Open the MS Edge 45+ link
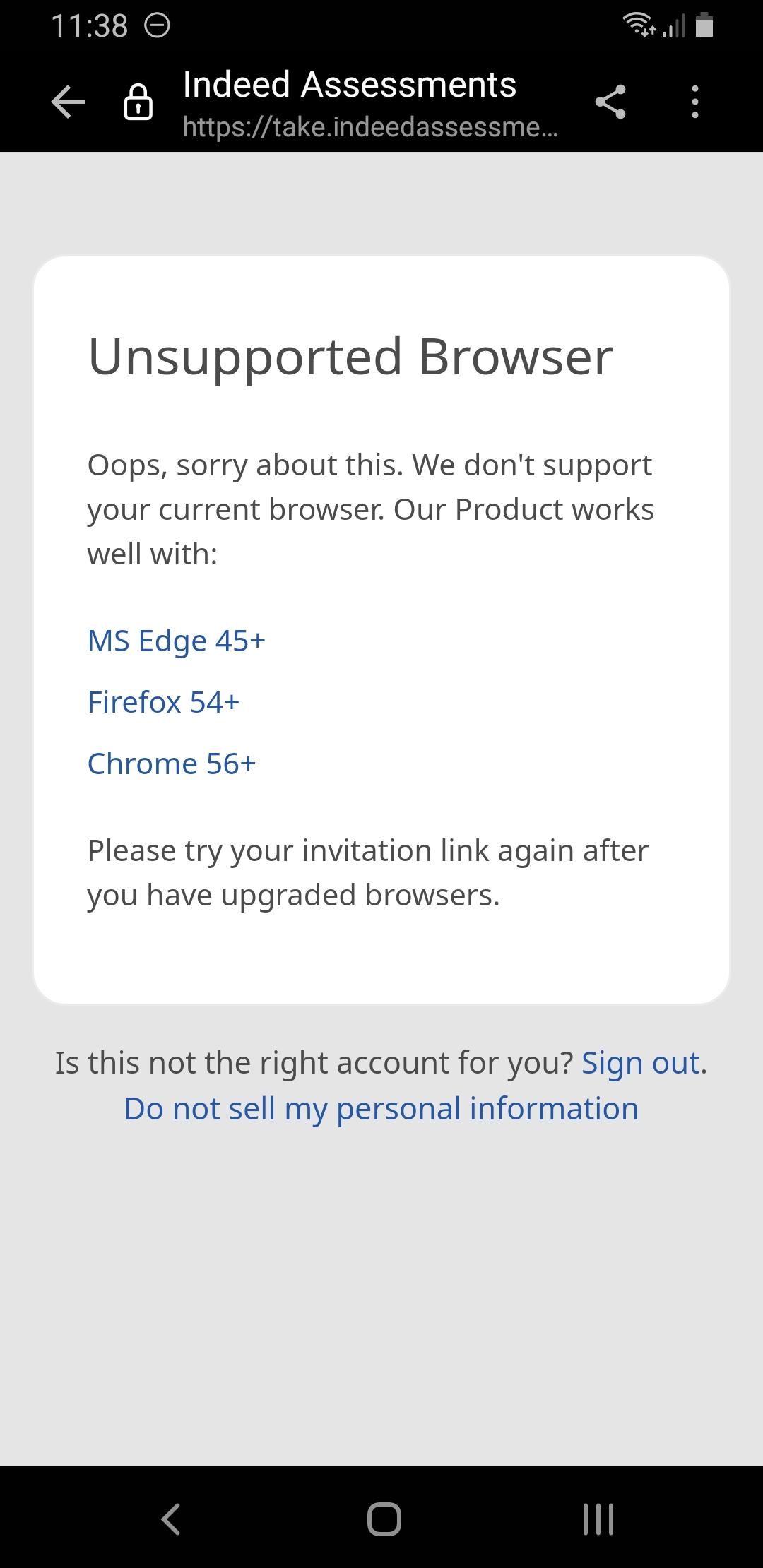 coord(176,641)
